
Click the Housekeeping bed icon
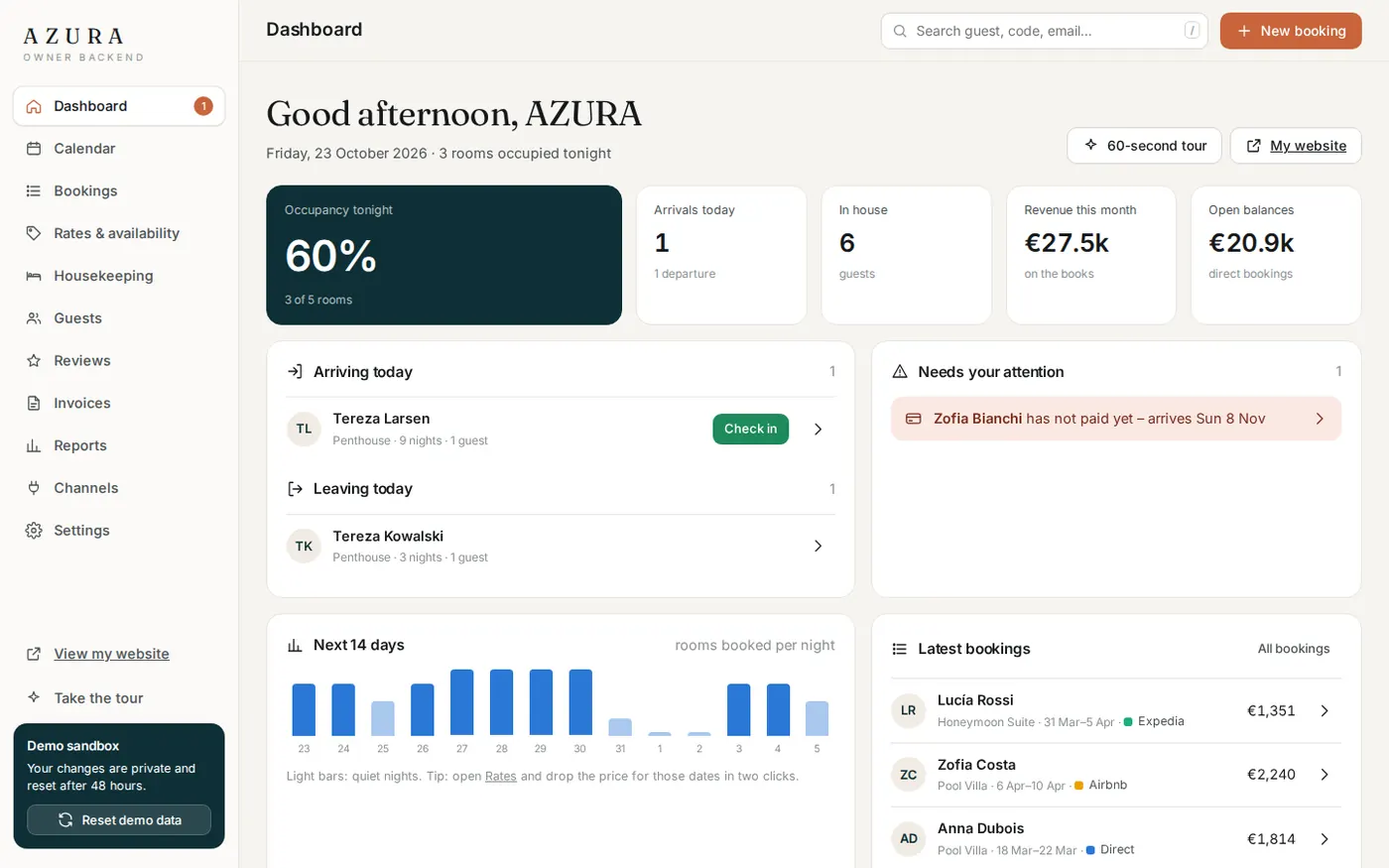tap(34, 276)
